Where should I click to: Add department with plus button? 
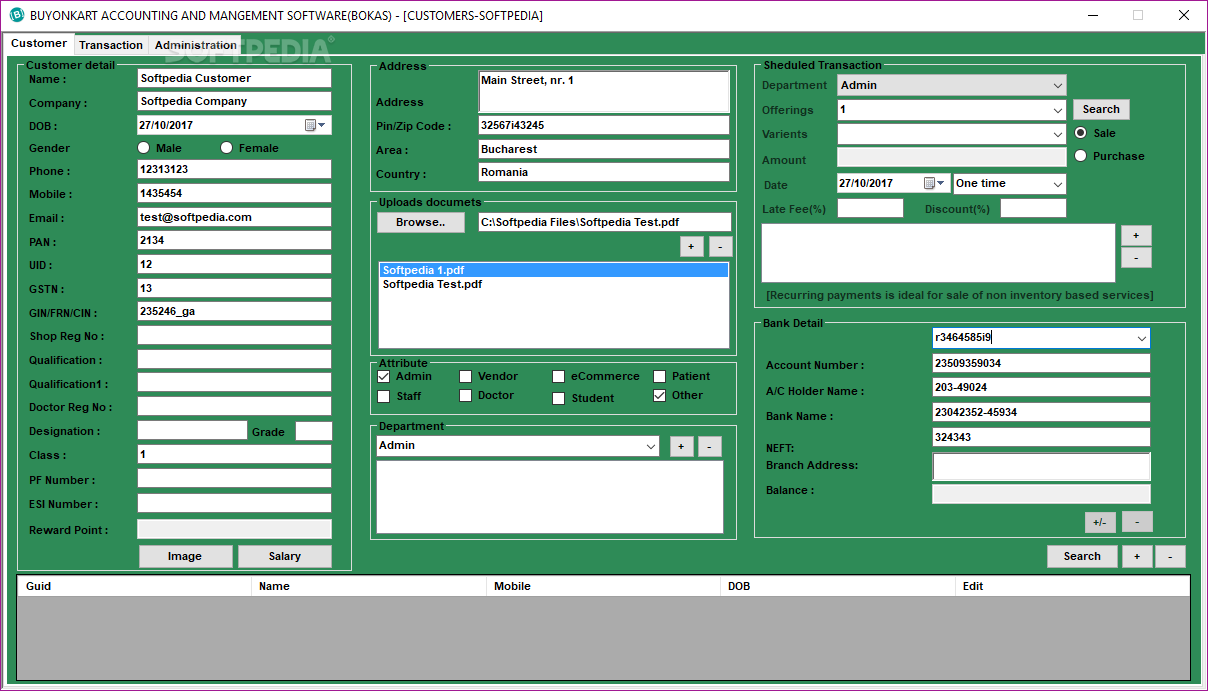pyautogui.click(x=681, y=446)
